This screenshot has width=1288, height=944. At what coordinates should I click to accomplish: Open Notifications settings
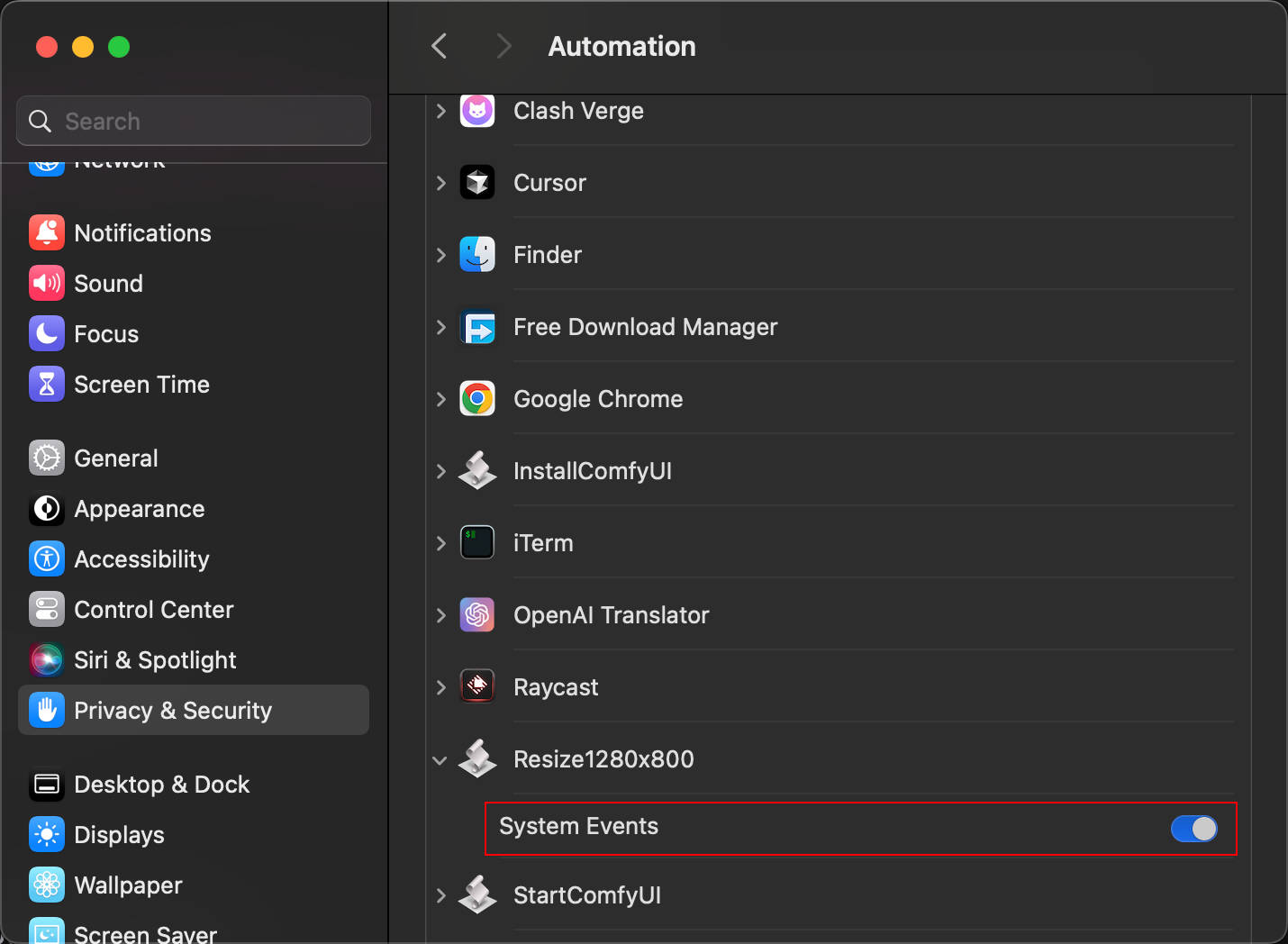pos(194,233)
